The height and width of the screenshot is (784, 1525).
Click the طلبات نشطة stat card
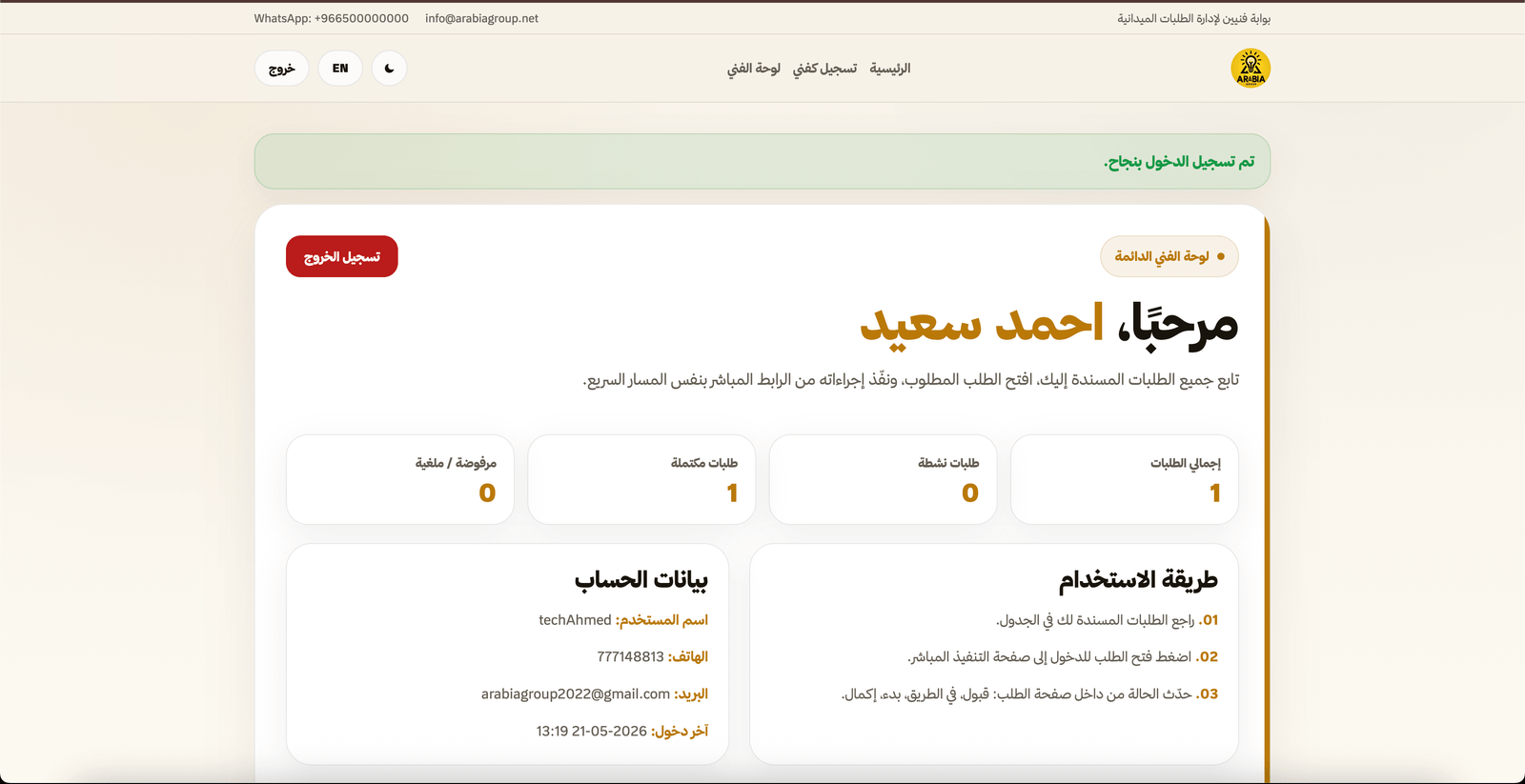(x=884, y=479)
